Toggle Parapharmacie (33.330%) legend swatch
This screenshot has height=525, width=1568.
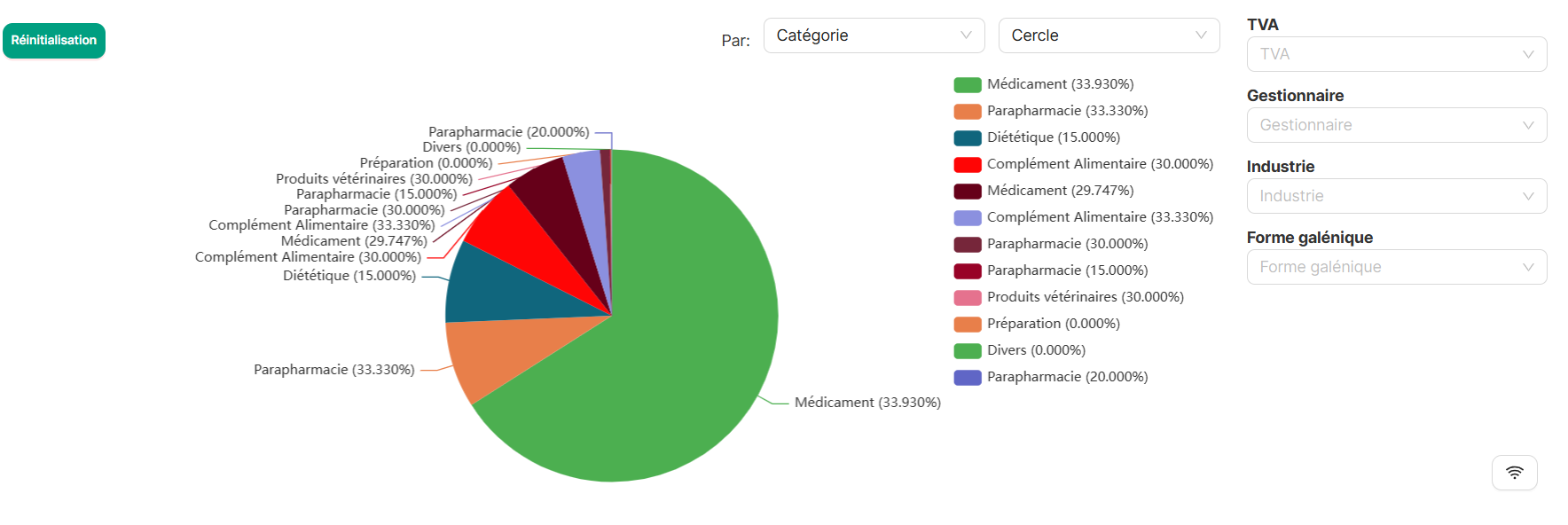pyautogui.click(x=968, y=112)
